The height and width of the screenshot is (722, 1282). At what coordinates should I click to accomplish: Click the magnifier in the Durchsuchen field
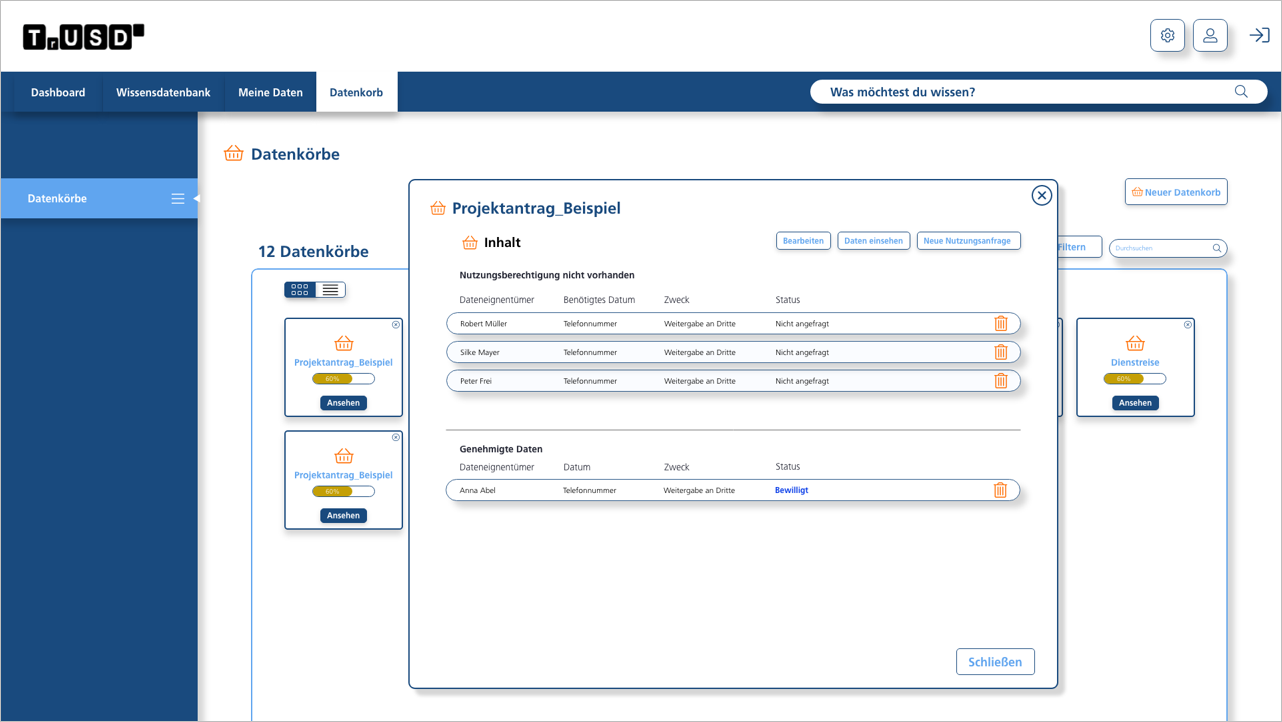1217,248
